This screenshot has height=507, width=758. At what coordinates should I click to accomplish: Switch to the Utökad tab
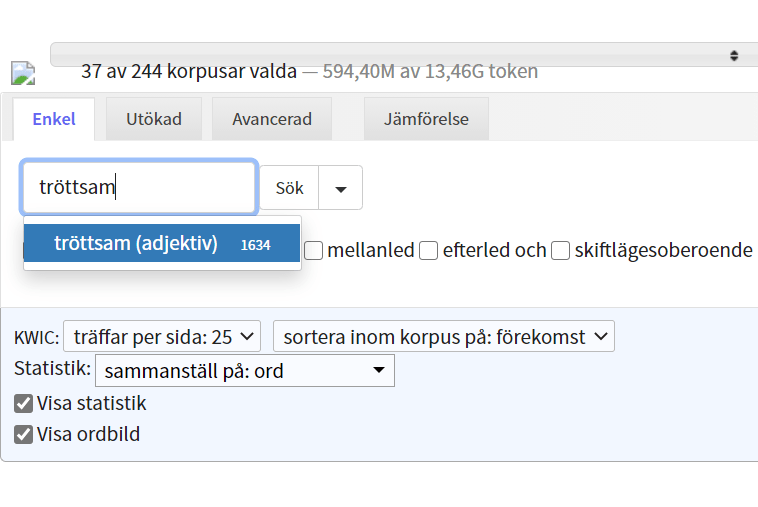coord(154,119)
